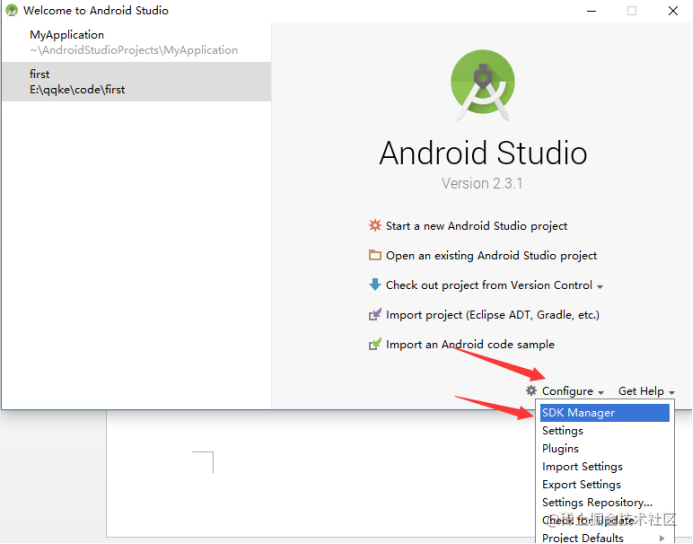This screenshot has height=544, width=693.
Task: Click the Android Studio logo in title bar
Action: coord(11,10)
